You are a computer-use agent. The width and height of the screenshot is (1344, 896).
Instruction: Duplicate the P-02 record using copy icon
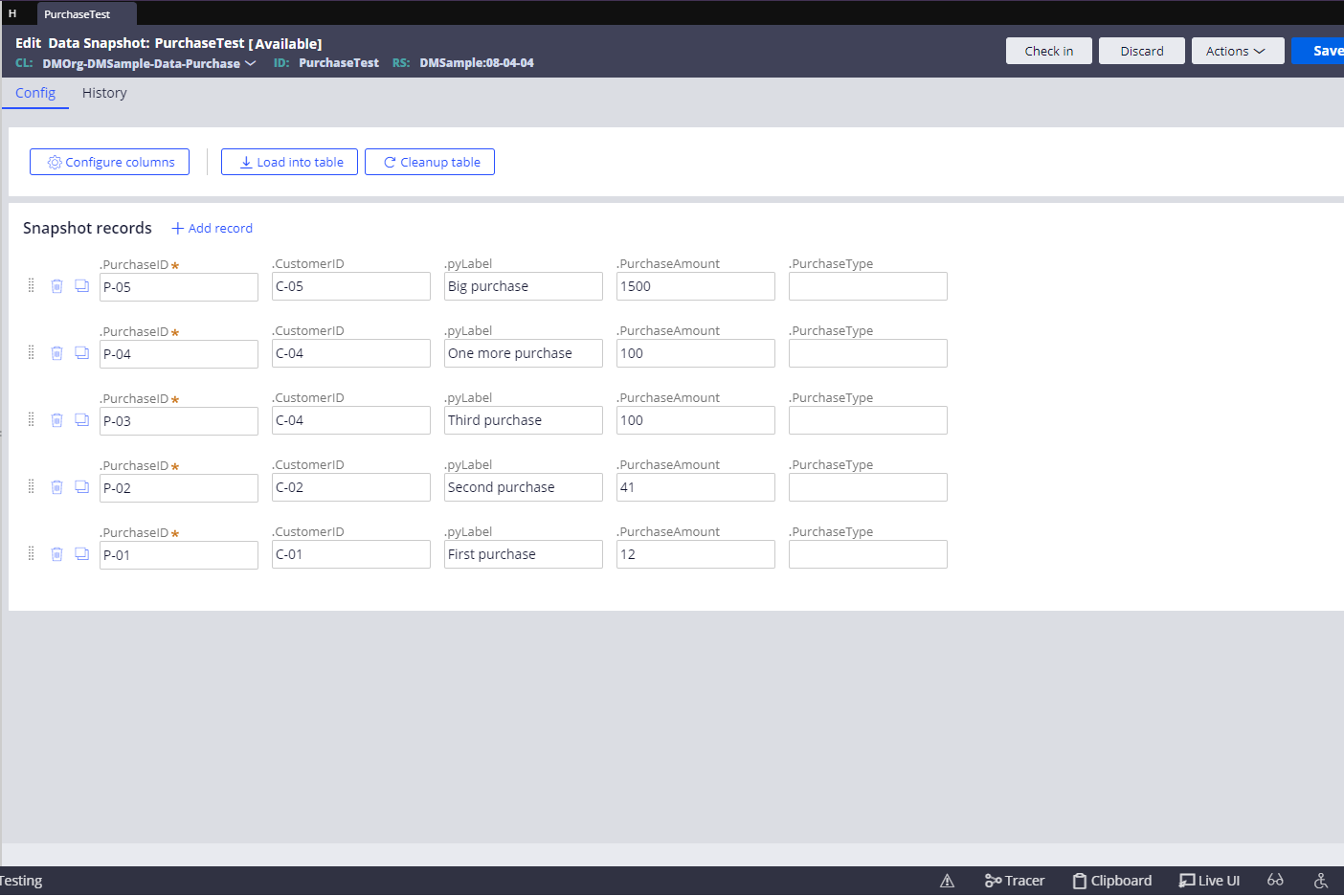(x=82, y=487)
